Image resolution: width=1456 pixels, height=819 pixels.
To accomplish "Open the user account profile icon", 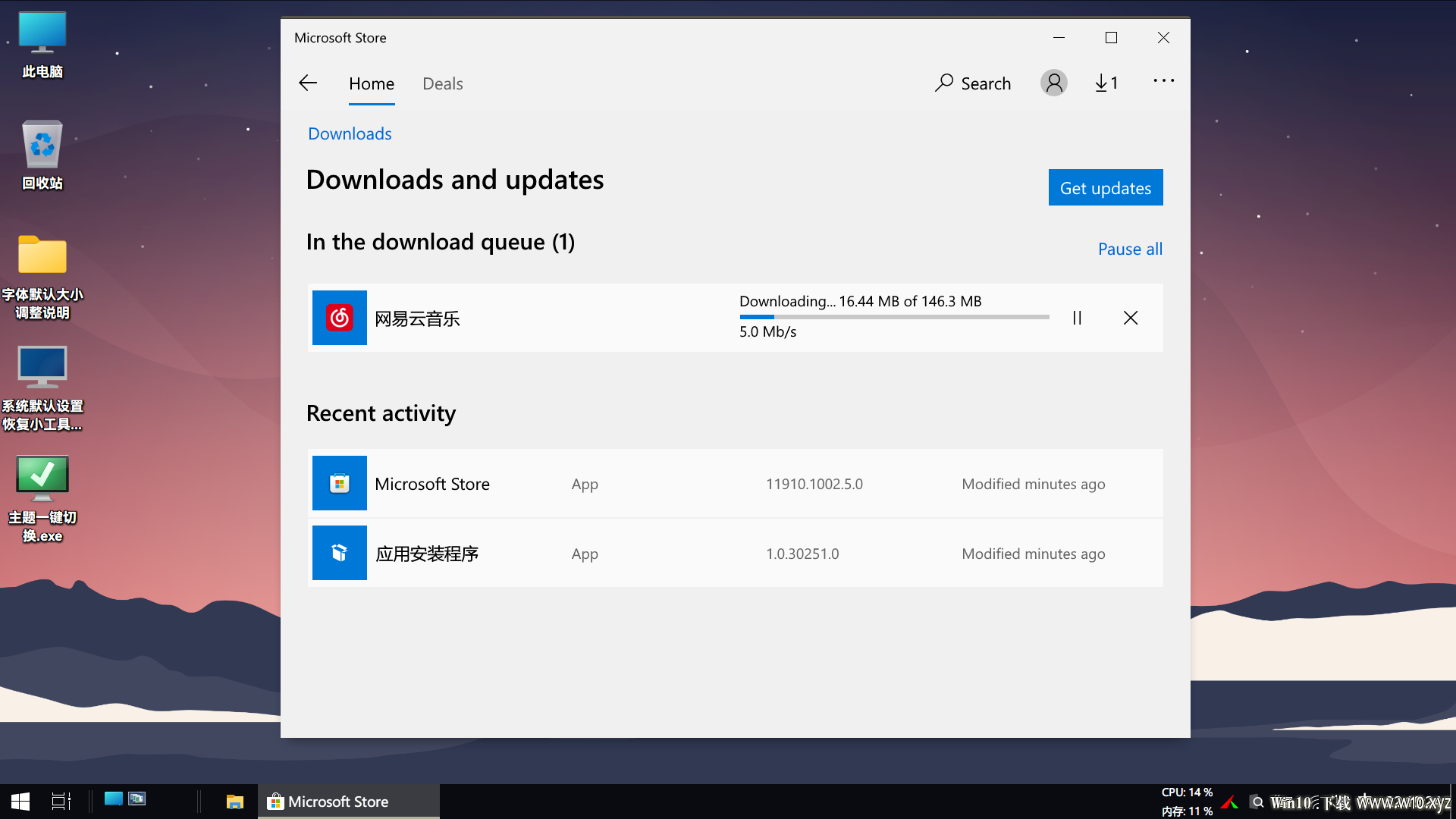I will click(1054, 83).
